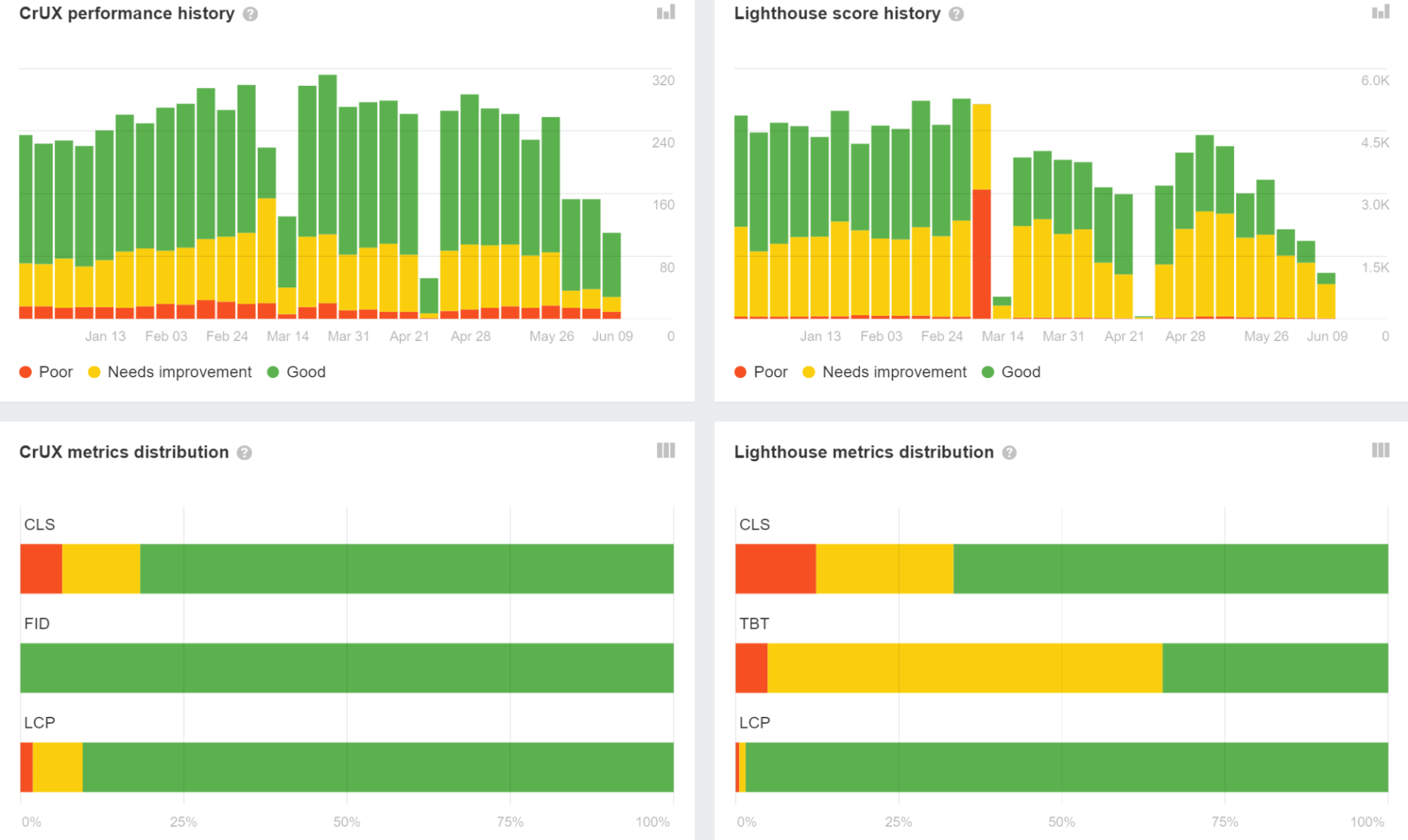The width and height of the screenshot is (1408, 840).
Task: Toggle Needs improvement in Lighthouse score legend
Action: (x=885, y=372)
